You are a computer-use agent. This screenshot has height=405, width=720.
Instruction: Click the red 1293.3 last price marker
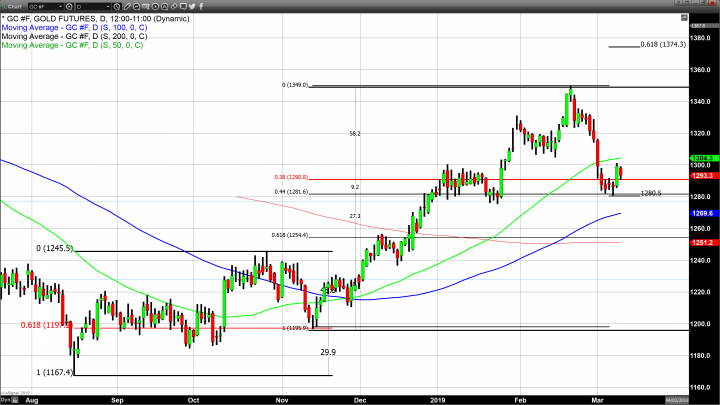[702, 176]
